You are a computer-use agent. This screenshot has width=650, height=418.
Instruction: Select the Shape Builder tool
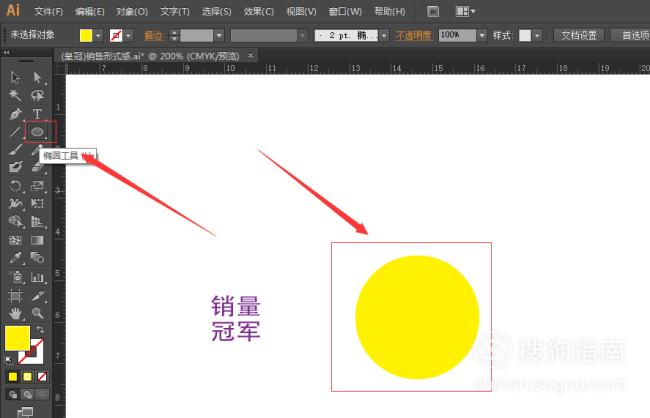point(15,221)
